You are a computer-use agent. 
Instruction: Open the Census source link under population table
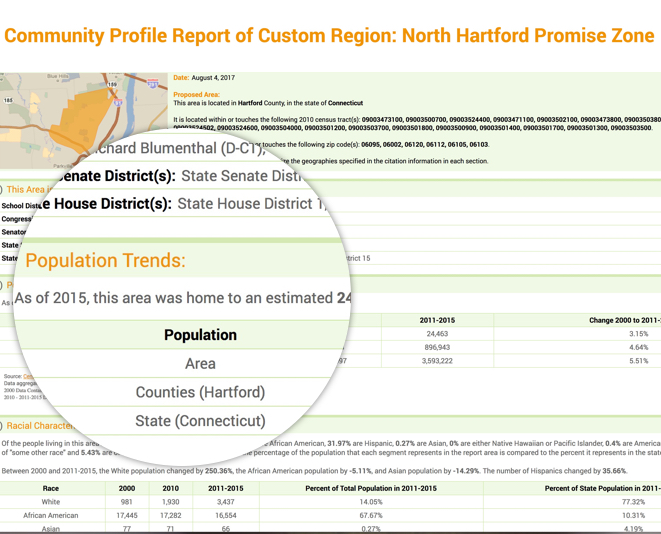click(28, 376)
